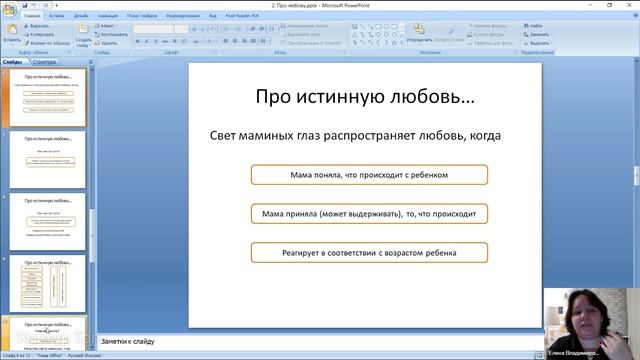Cut selection with Вырезать
This screenshot has height=360, width=640.
coord(37,26)
